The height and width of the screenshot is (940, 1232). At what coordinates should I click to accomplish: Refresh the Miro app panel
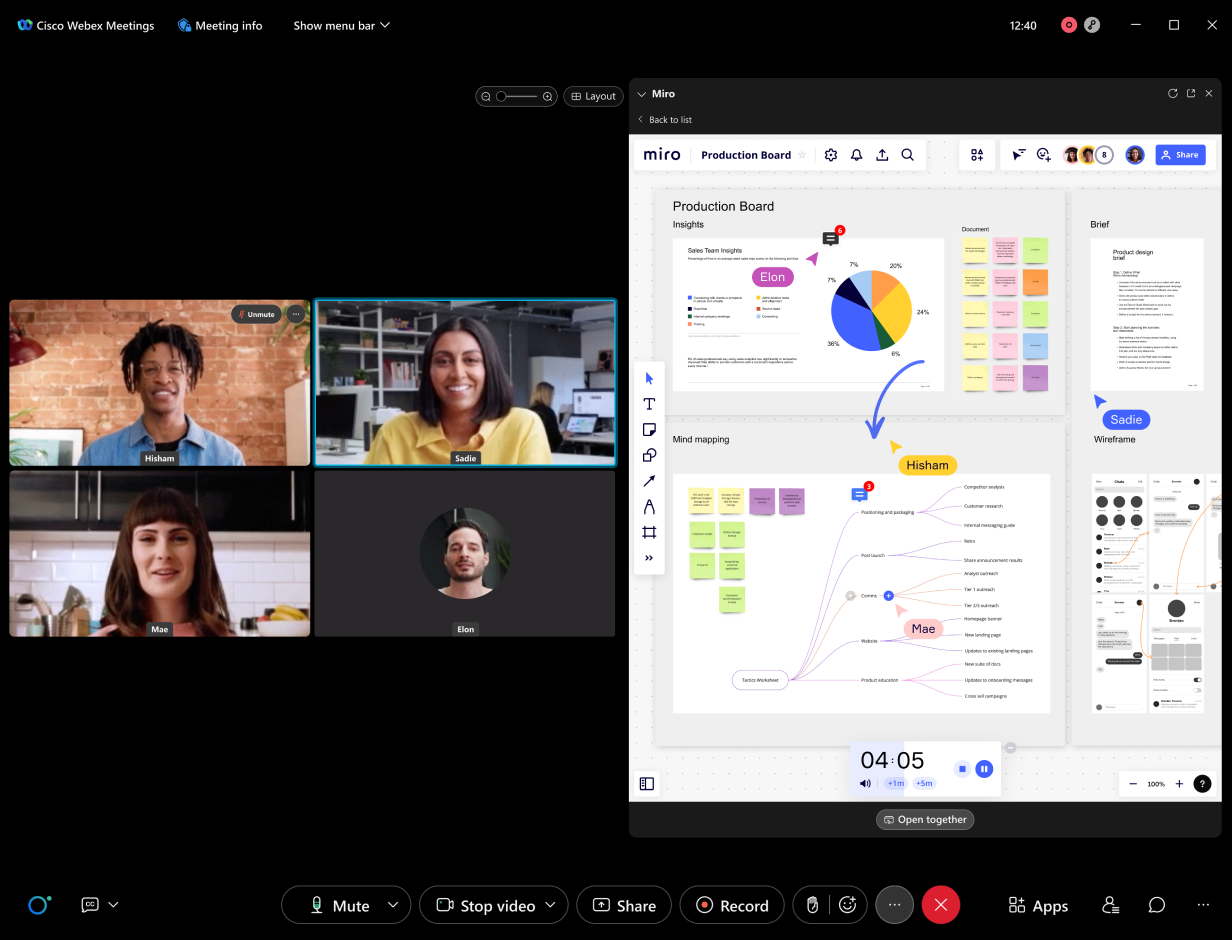coord(1173,94)
